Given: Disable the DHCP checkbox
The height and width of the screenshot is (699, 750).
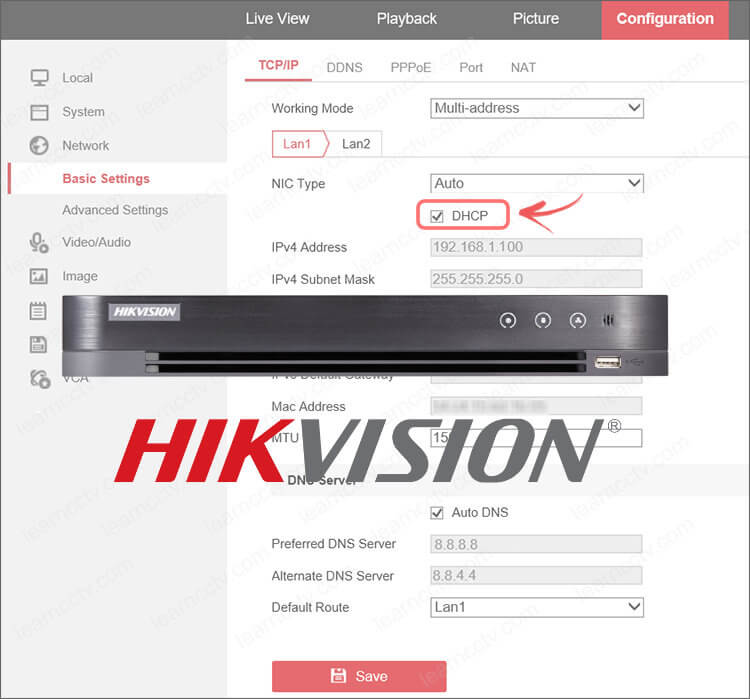Looking at the screenshot, I should coord(437,216).
